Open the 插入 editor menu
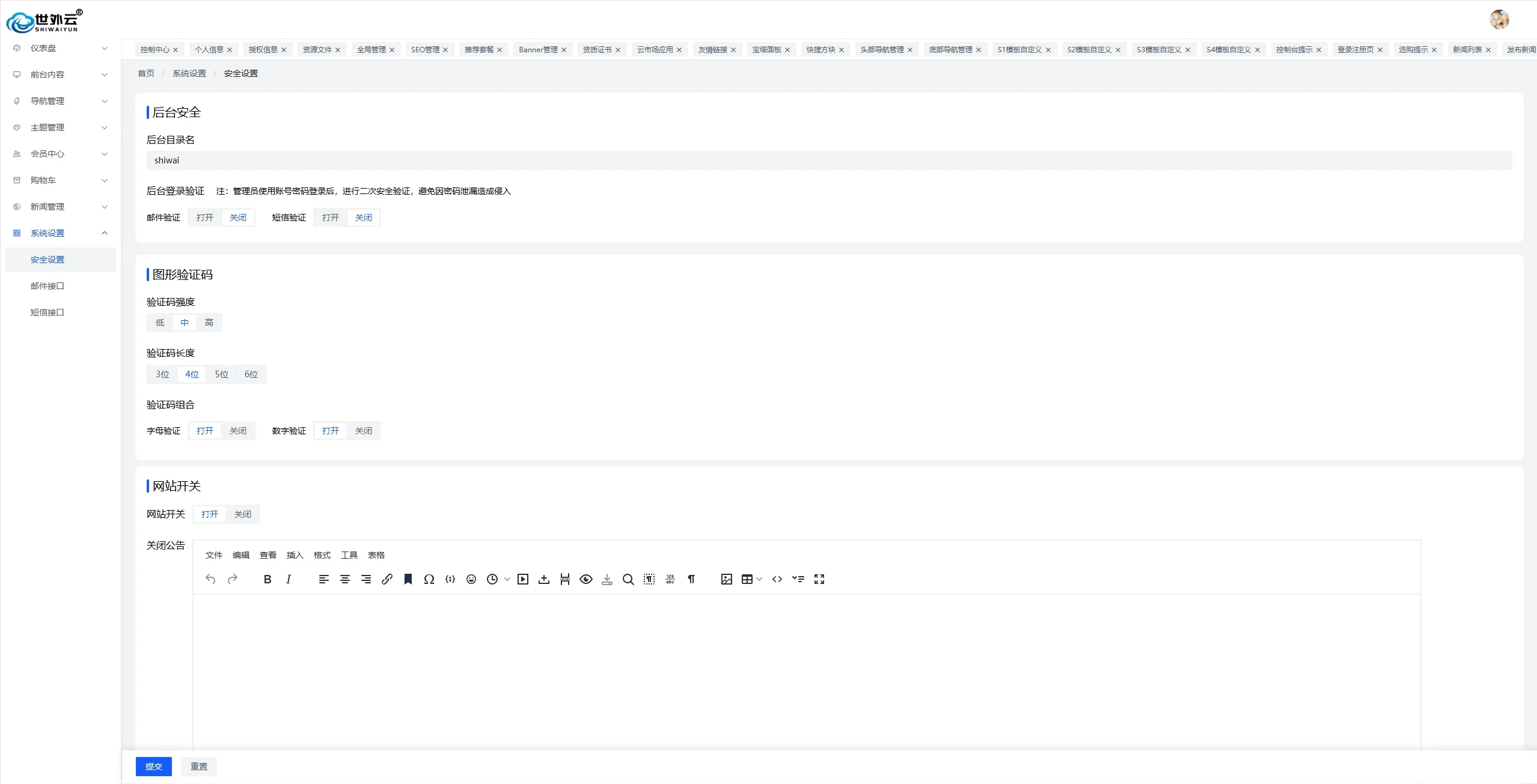The image size is (1537, 784). 295,555
